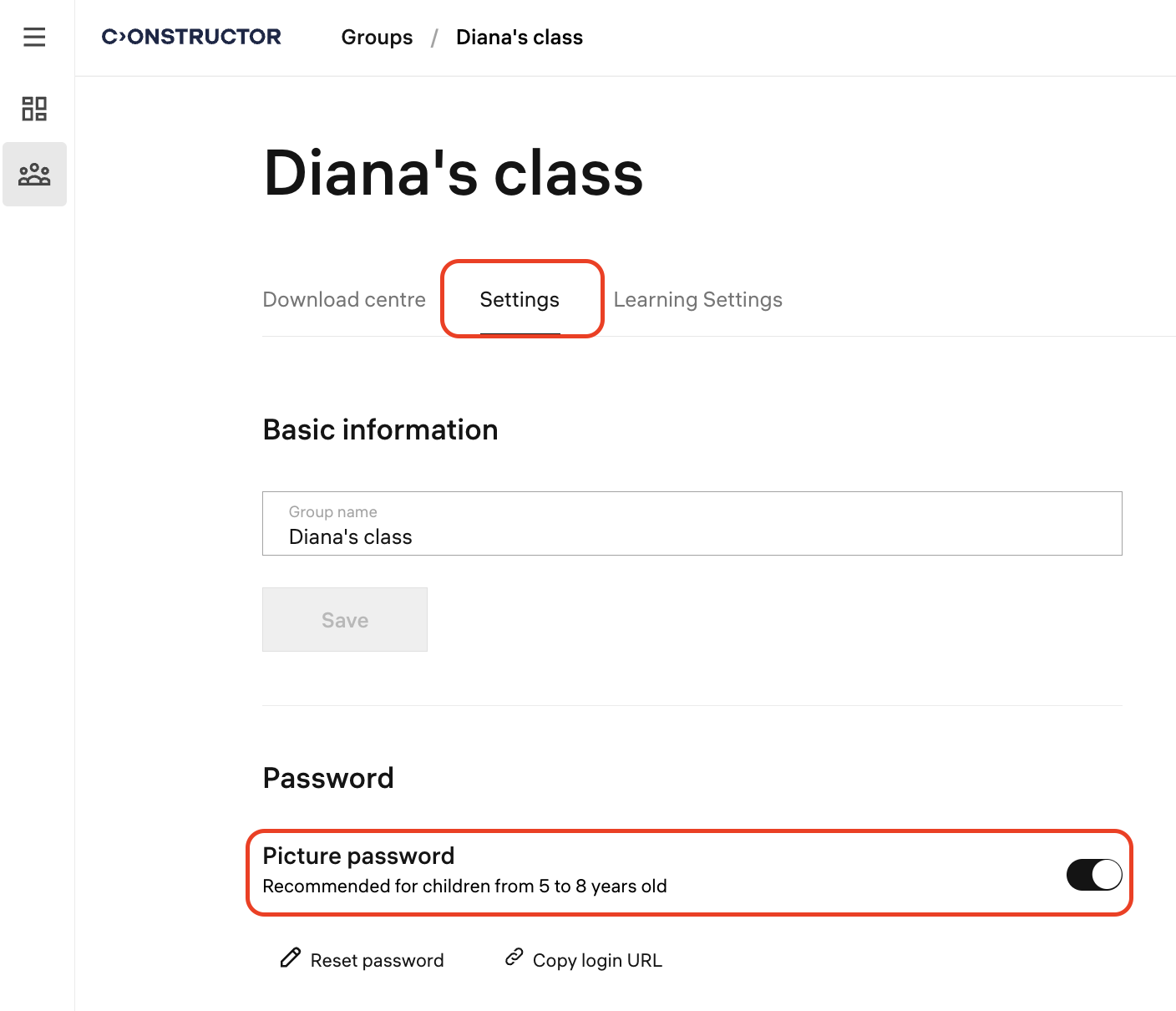Click the large Diana's class page title

click(454, 174)
